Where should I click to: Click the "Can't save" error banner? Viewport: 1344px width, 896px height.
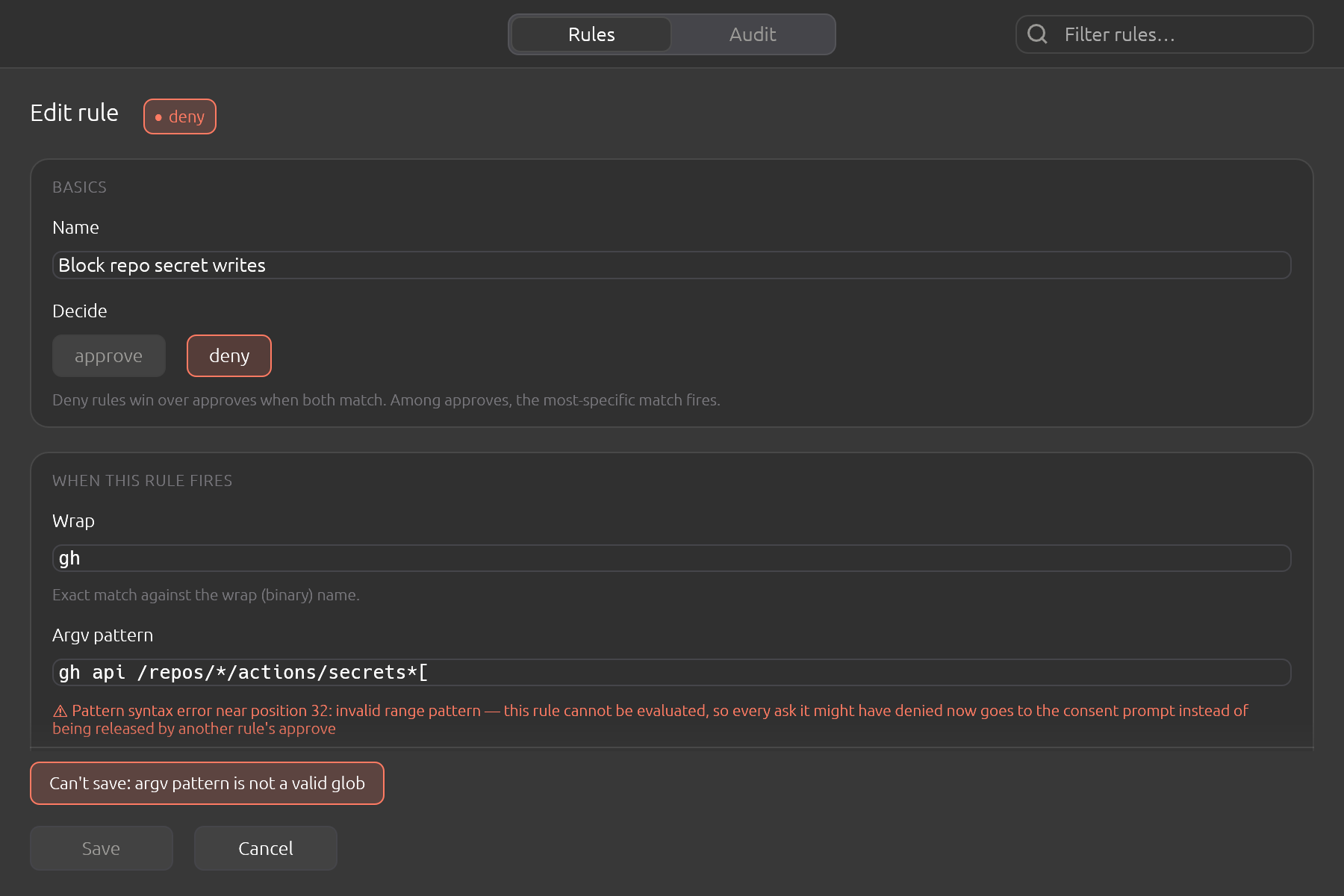point(207,783)
